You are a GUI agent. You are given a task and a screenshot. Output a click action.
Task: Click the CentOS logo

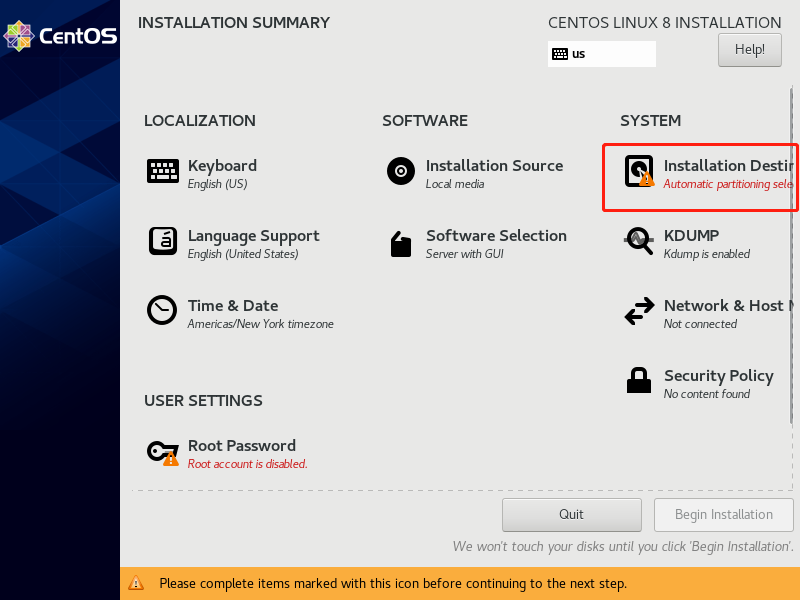click(x=60, y=37)
